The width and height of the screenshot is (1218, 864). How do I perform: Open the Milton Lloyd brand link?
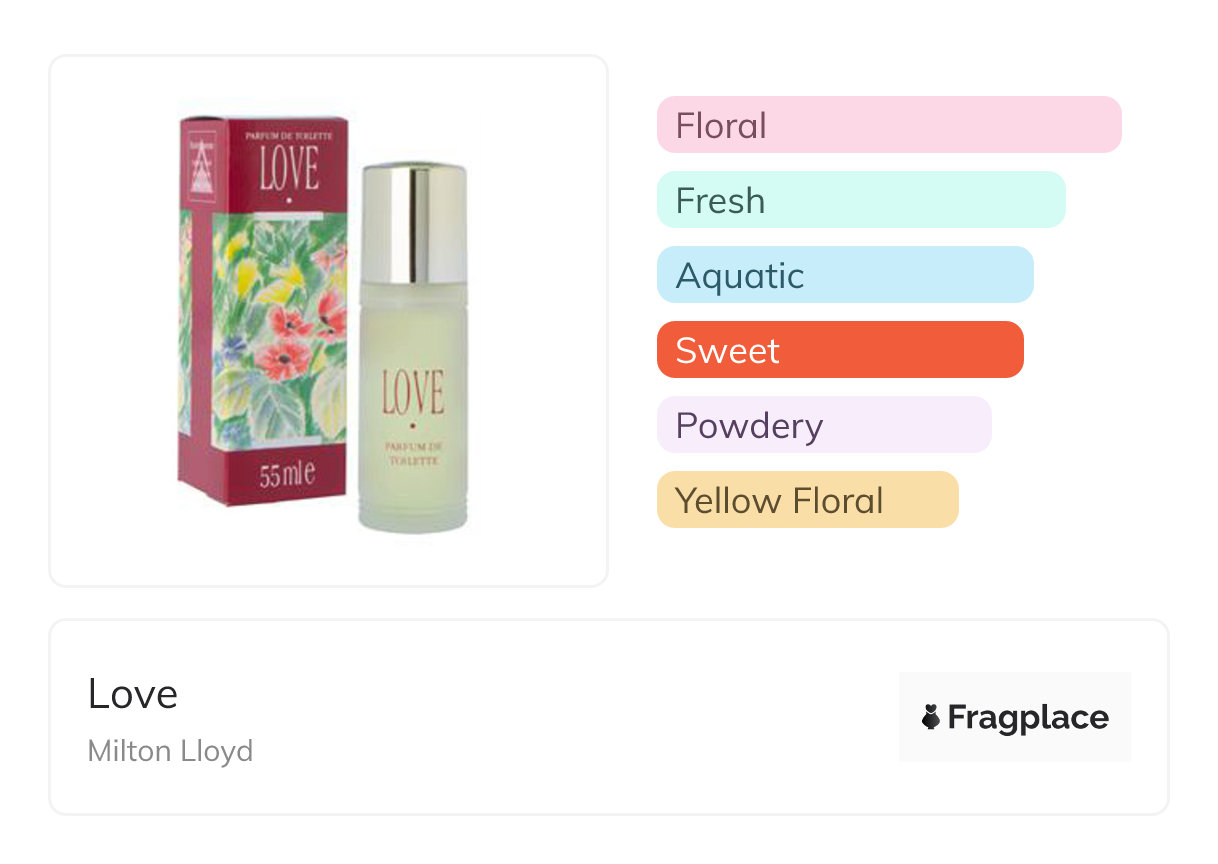coord(171,751)
